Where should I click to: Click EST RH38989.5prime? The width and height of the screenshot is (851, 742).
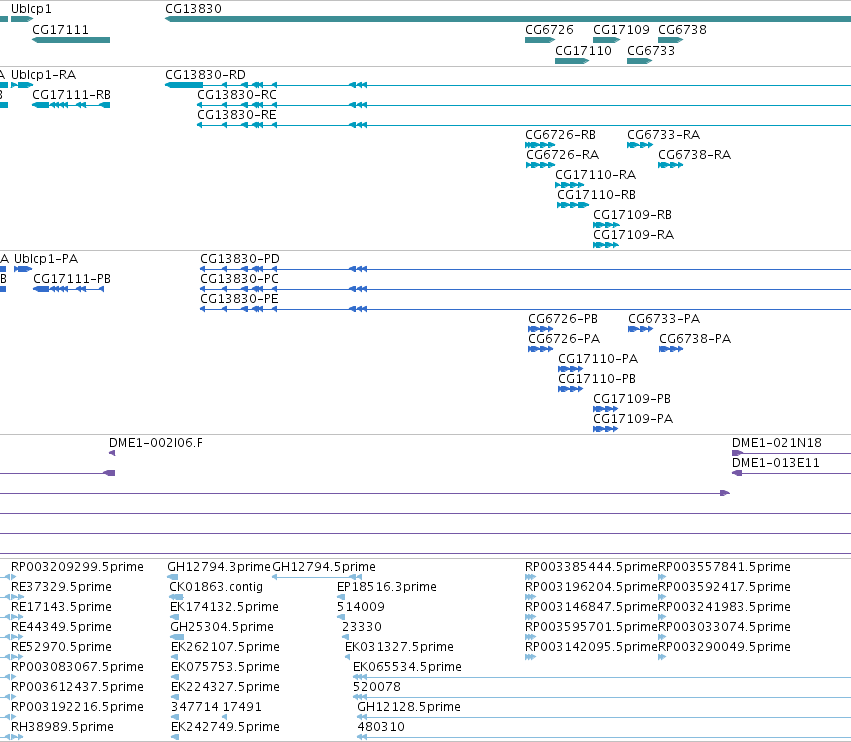[62, 726]
